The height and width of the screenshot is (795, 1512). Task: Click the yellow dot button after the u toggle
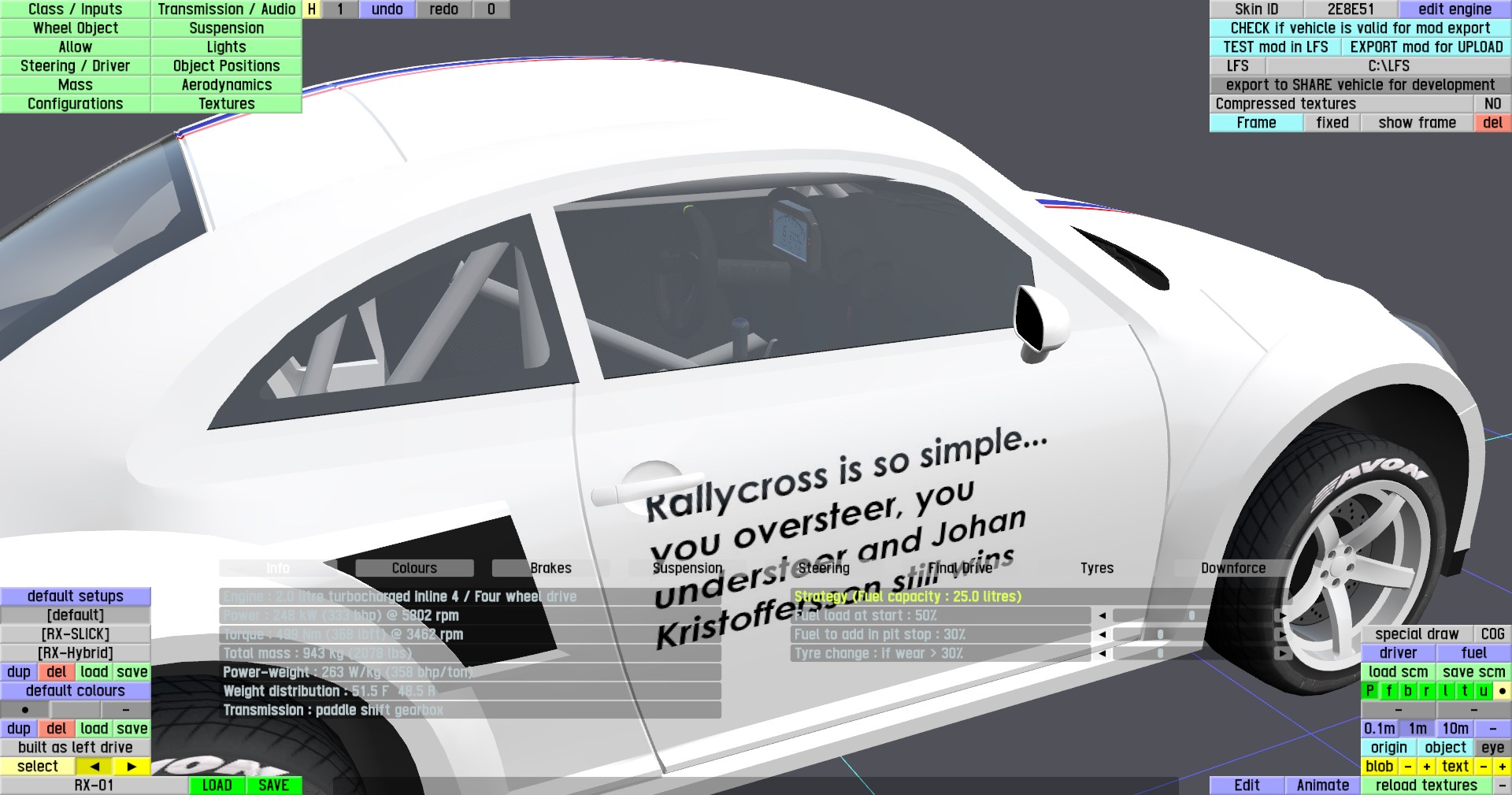click(1503, 691)
